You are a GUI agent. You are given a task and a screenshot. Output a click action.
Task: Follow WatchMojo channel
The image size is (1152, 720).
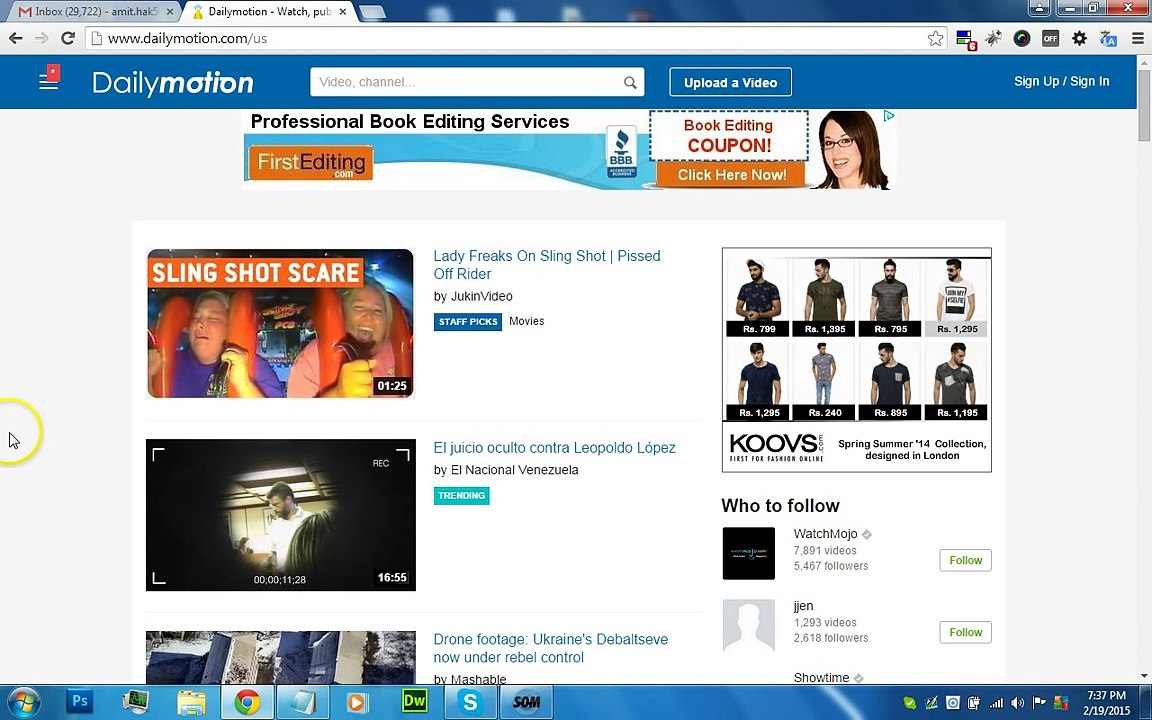click(x=965, y=560)
